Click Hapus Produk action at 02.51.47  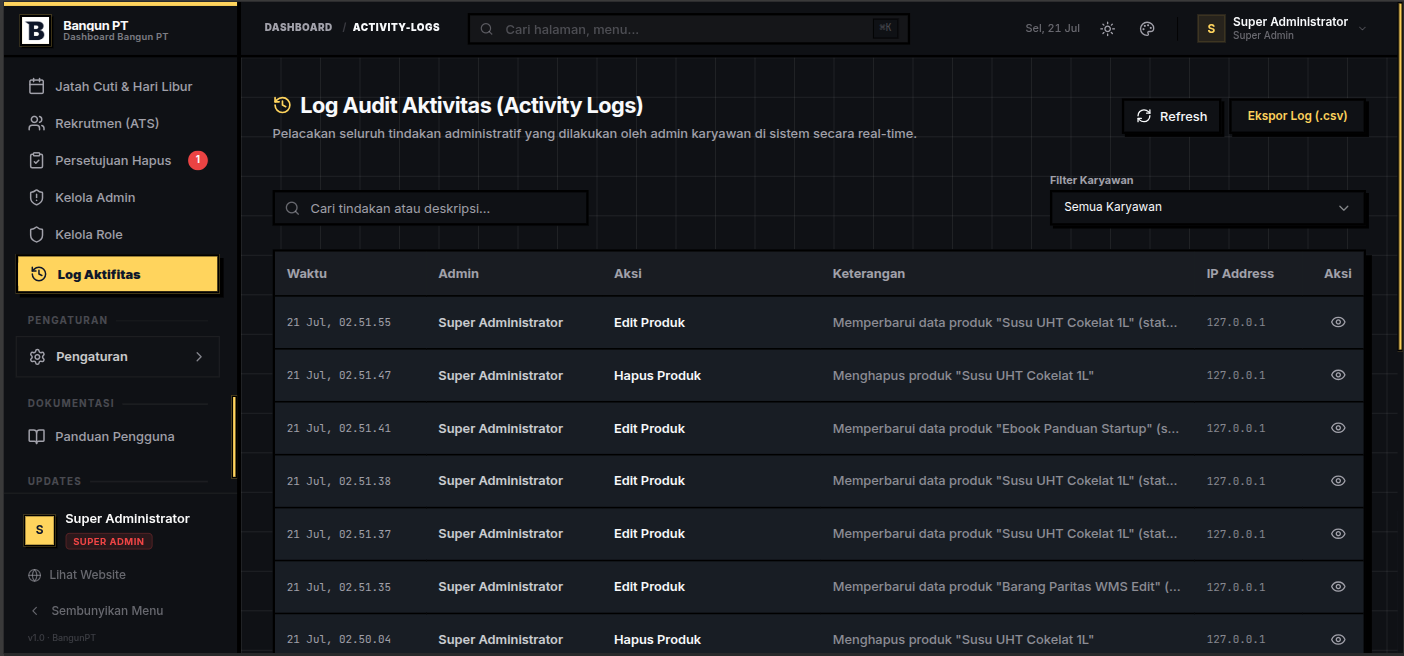[657, 376]
